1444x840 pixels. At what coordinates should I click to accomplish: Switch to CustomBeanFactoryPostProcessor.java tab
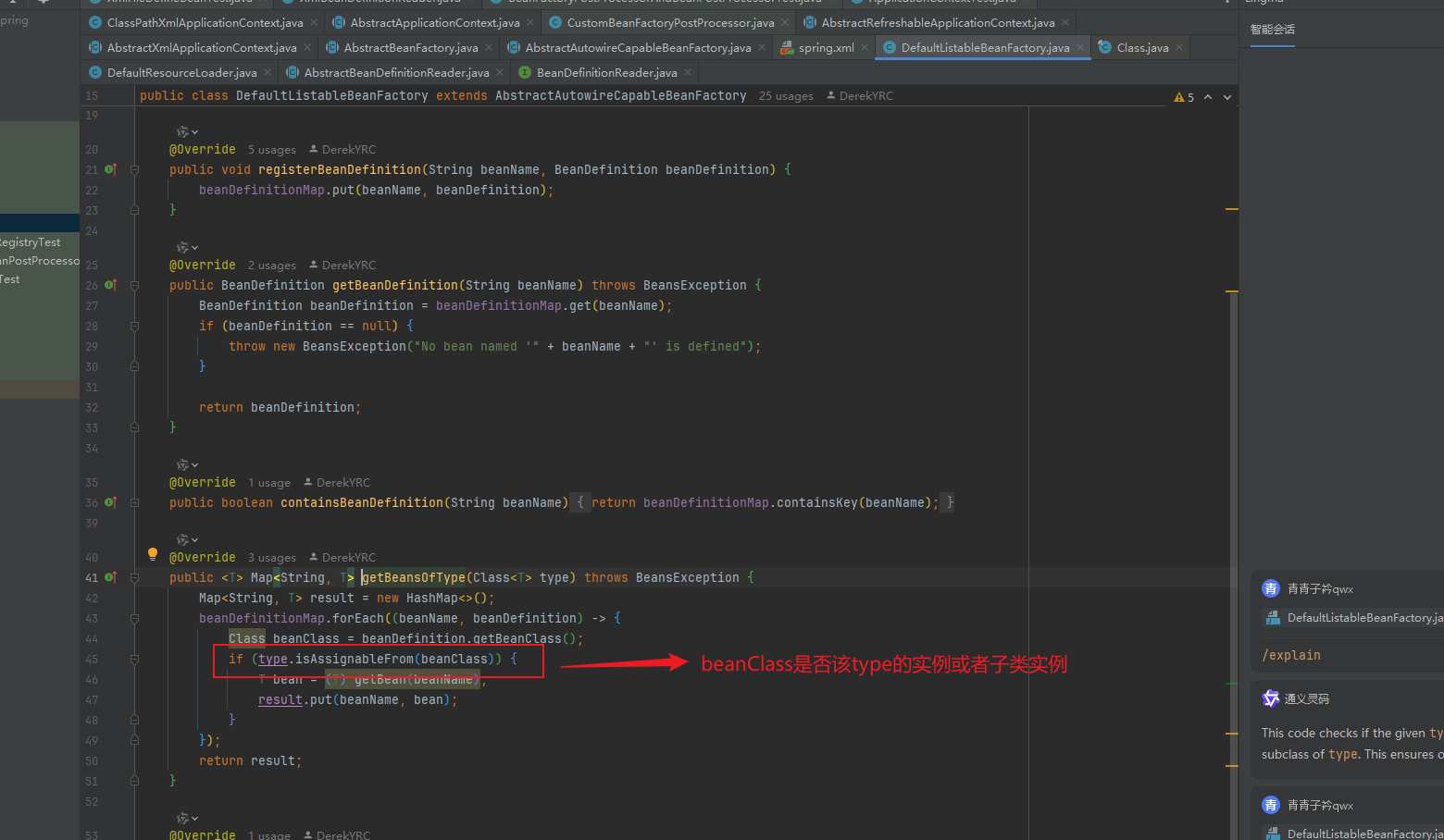click(x=671, y=22)
